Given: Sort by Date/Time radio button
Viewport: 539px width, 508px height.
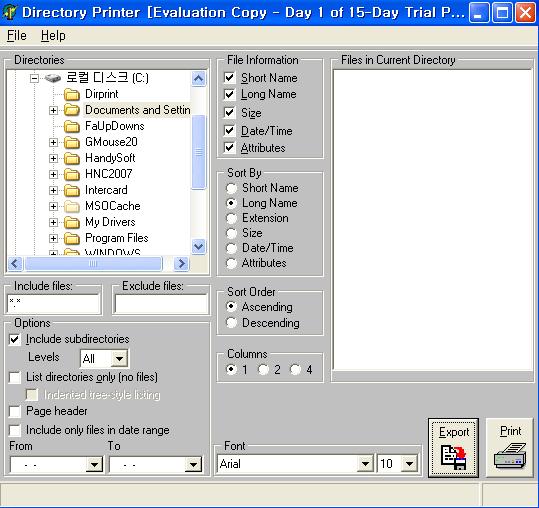Looking at the screenshot, I should coord(231,248).
